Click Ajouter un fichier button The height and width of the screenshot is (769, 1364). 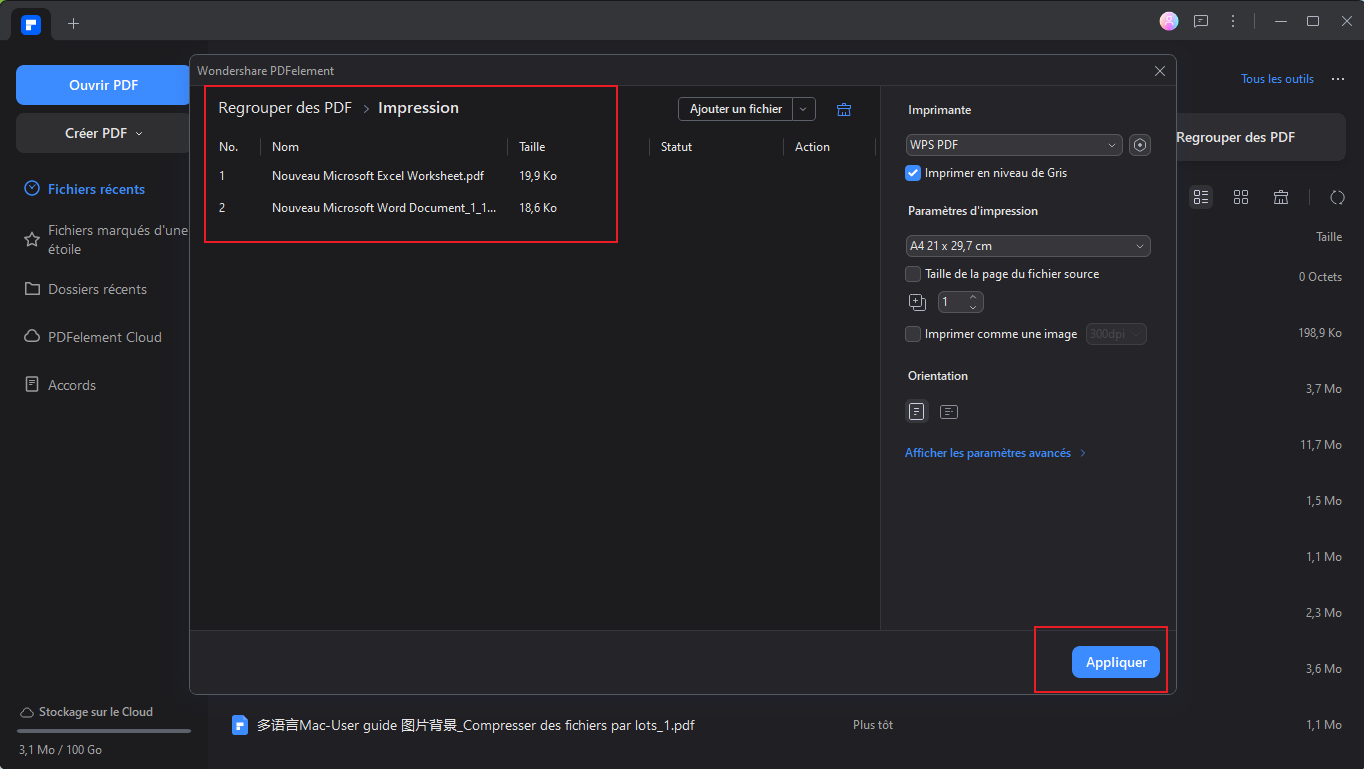point(736,109)
